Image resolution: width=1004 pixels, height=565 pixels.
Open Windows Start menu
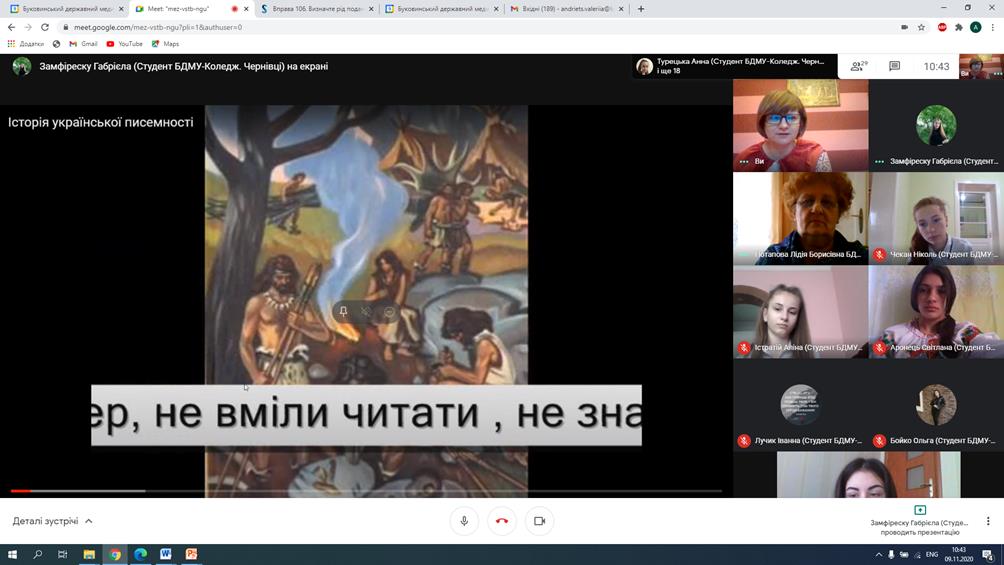[12, 554]
